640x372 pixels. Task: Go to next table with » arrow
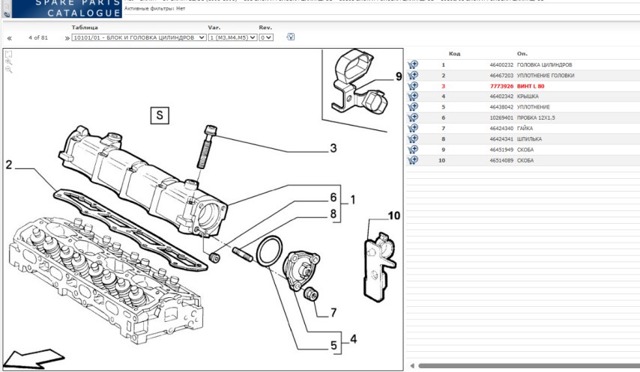pos(67,38)
